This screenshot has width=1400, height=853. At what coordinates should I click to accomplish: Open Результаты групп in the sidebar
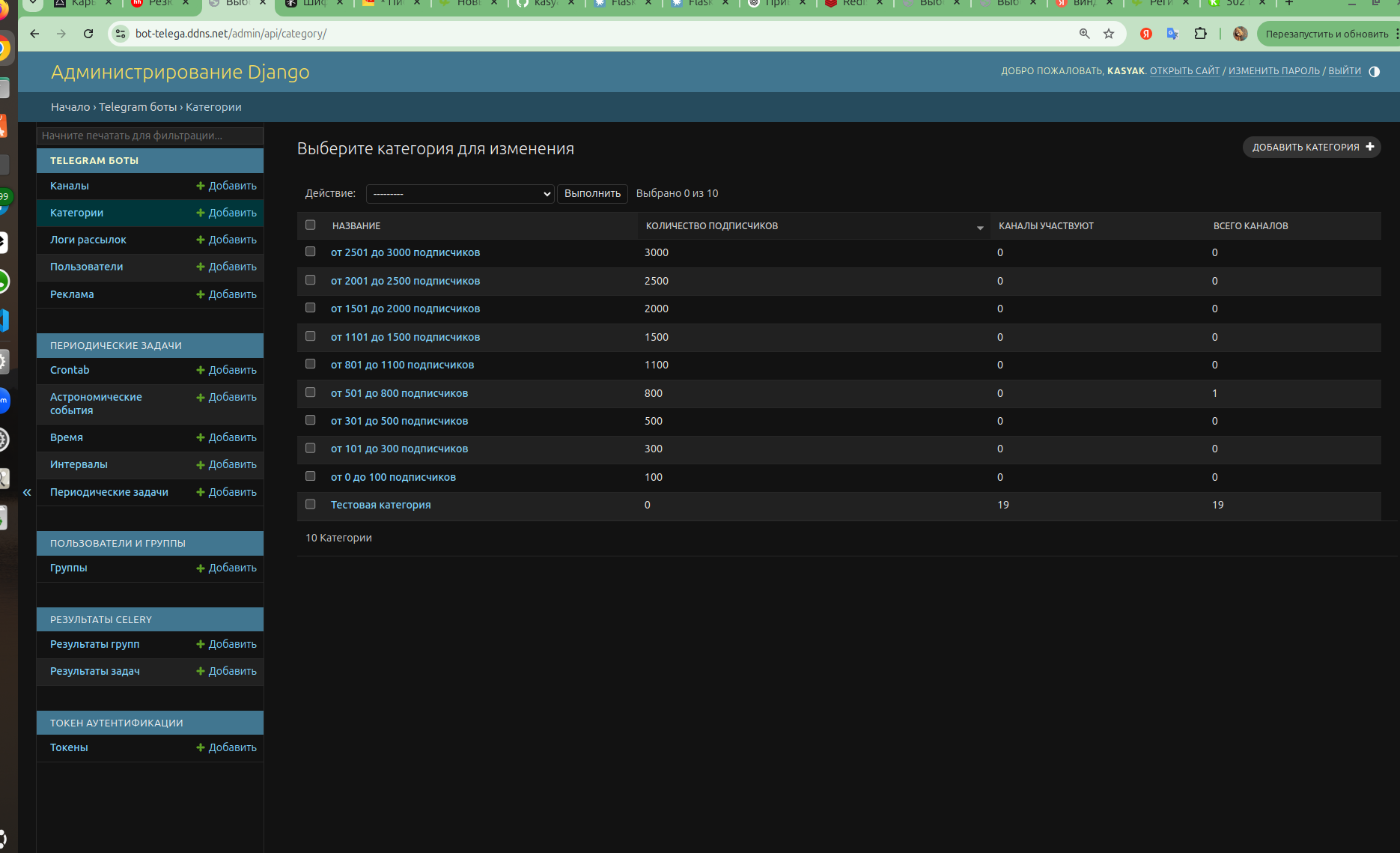(95, 644)
